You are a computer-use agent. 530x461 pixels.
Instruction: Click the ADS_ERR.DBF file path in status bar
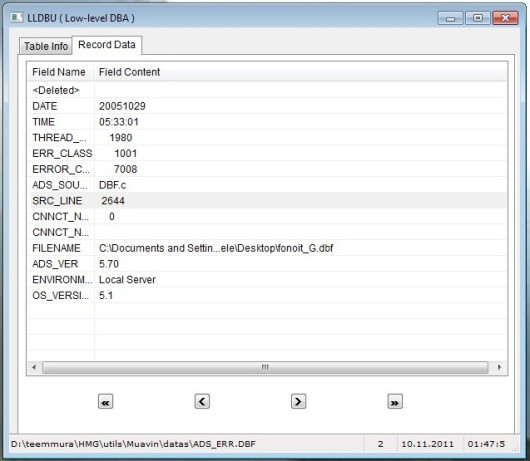pos(133,444)
